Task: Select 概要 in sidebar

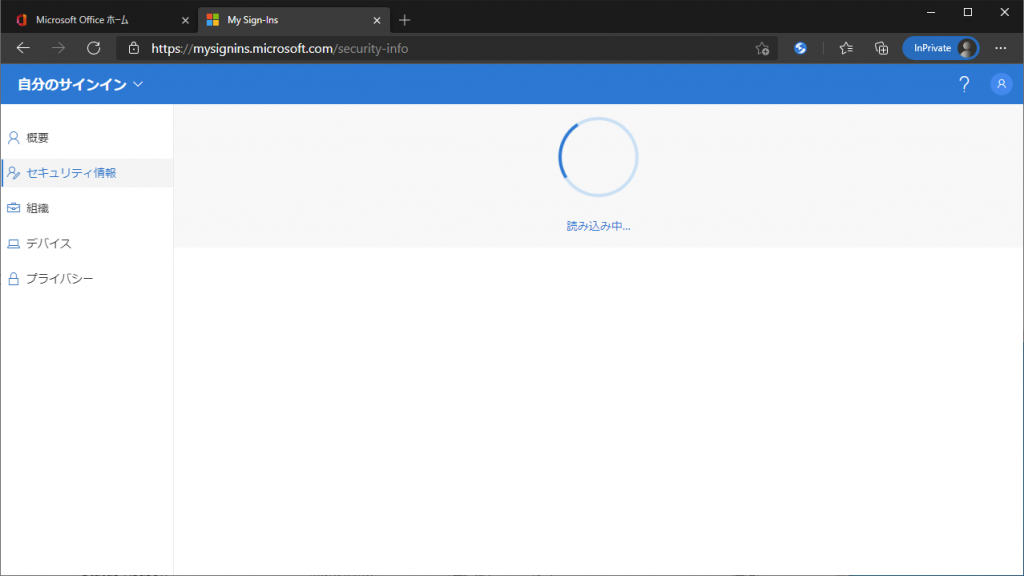Action: click(87, 138)
